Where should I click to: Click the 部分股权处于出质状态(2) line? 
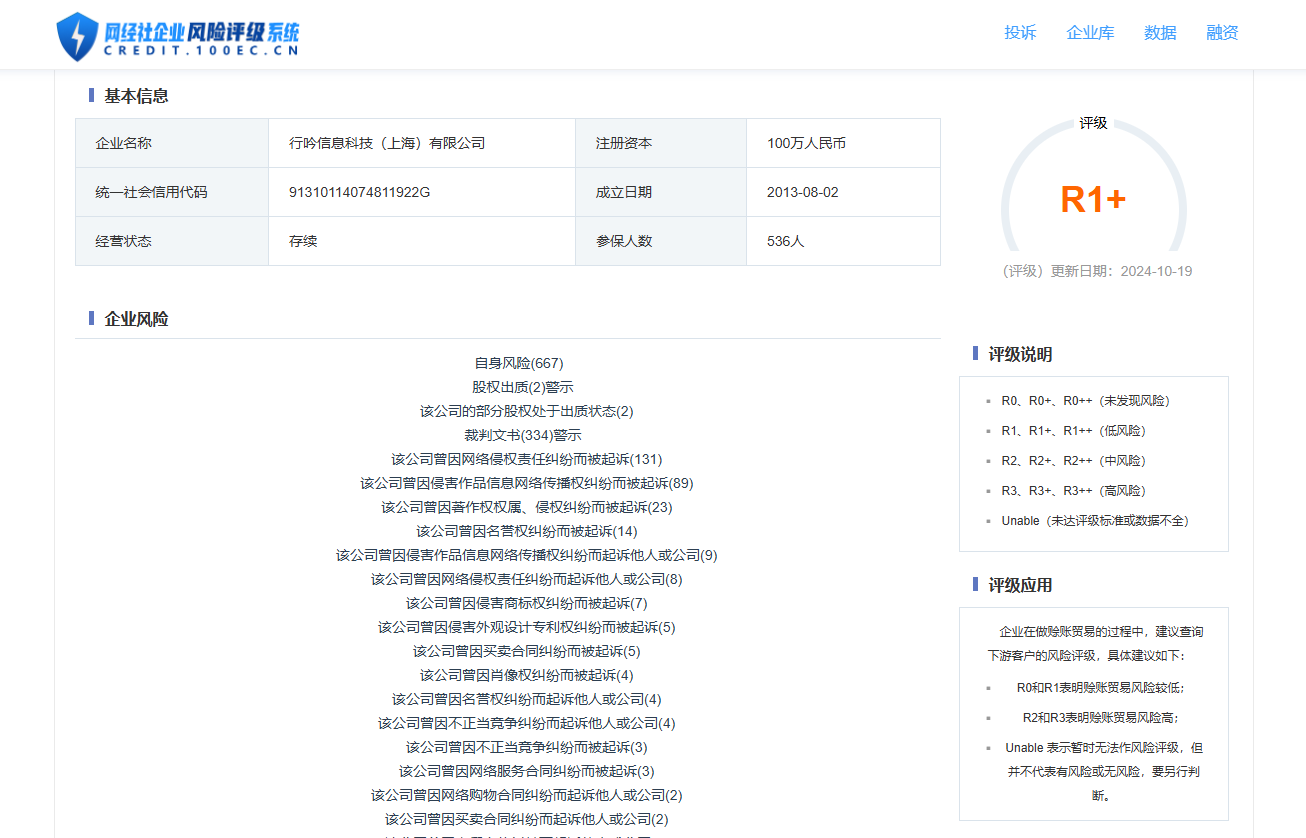point(526,411)
